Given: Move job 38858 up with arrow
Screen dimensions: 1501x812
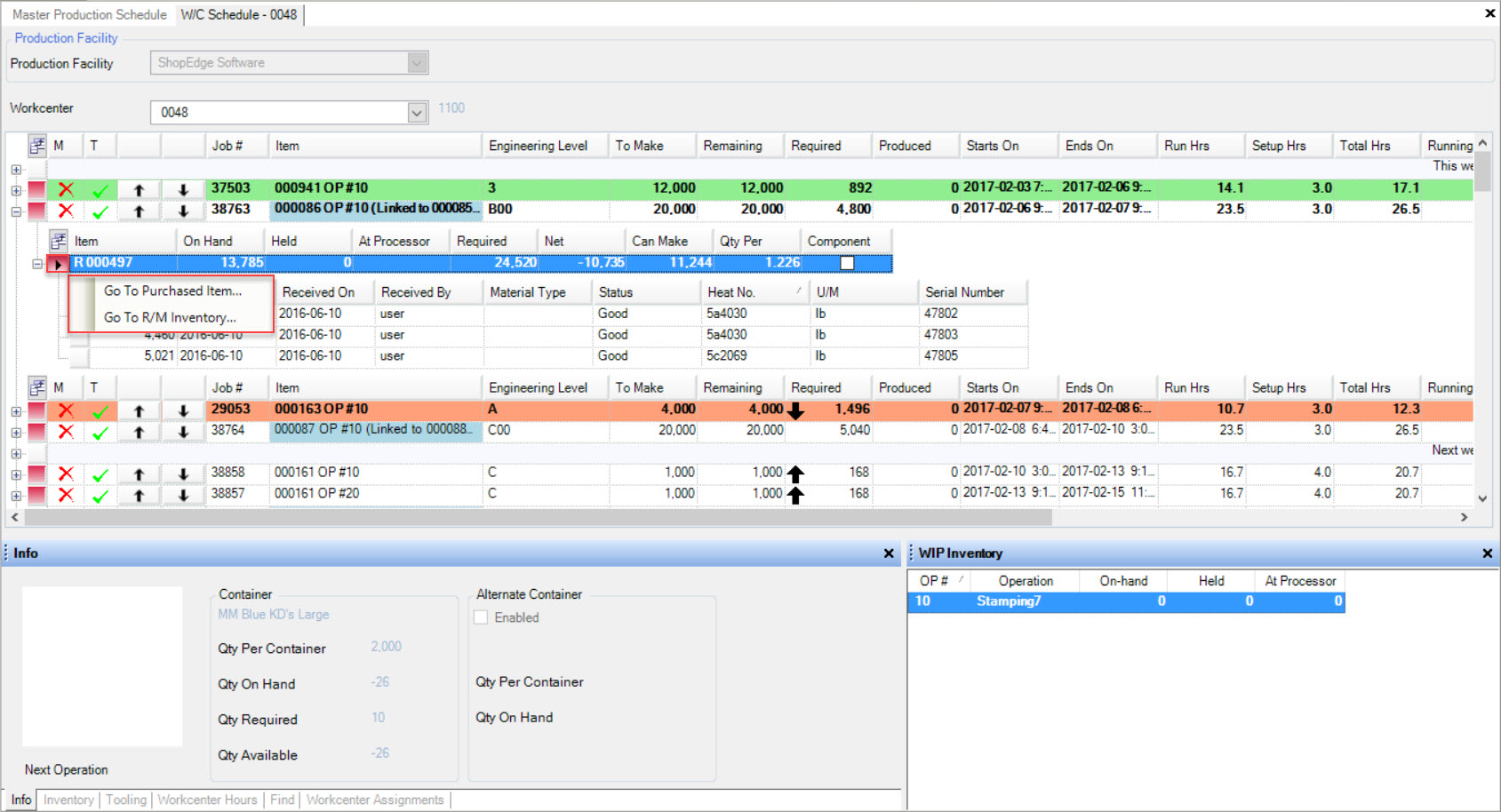Looking at the screenshot, I should coord(139,474).
